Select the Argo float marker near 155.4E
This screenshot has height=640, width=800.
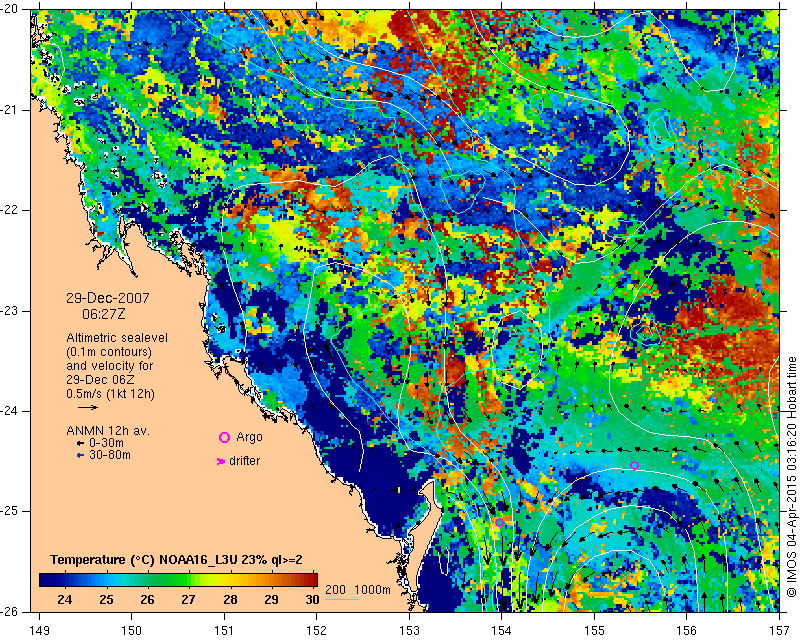(634, 465)
